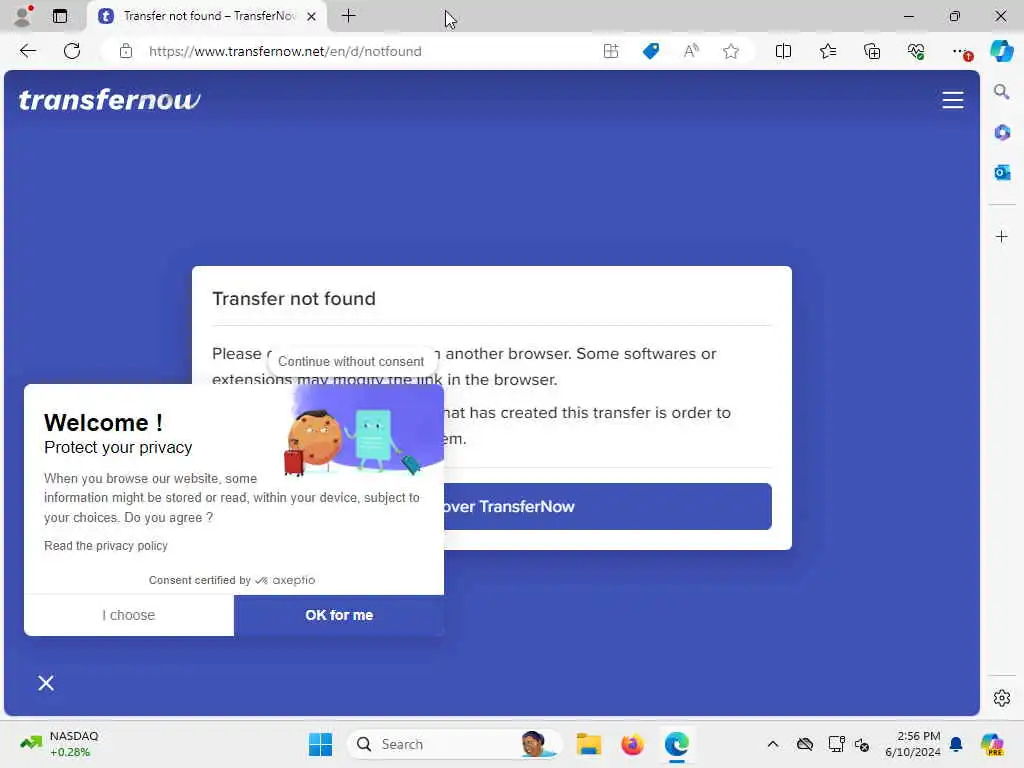Viewport: 1024px width, 768px height.
Task: Click the axeptio consent certification link
Action: coord(232,580)
